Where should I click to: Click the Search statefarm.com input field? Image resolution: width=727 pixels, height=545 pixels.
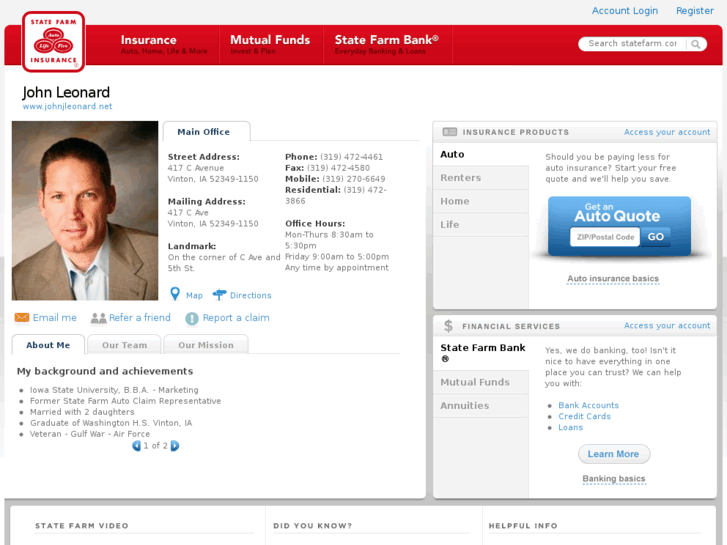click(633, 44)
